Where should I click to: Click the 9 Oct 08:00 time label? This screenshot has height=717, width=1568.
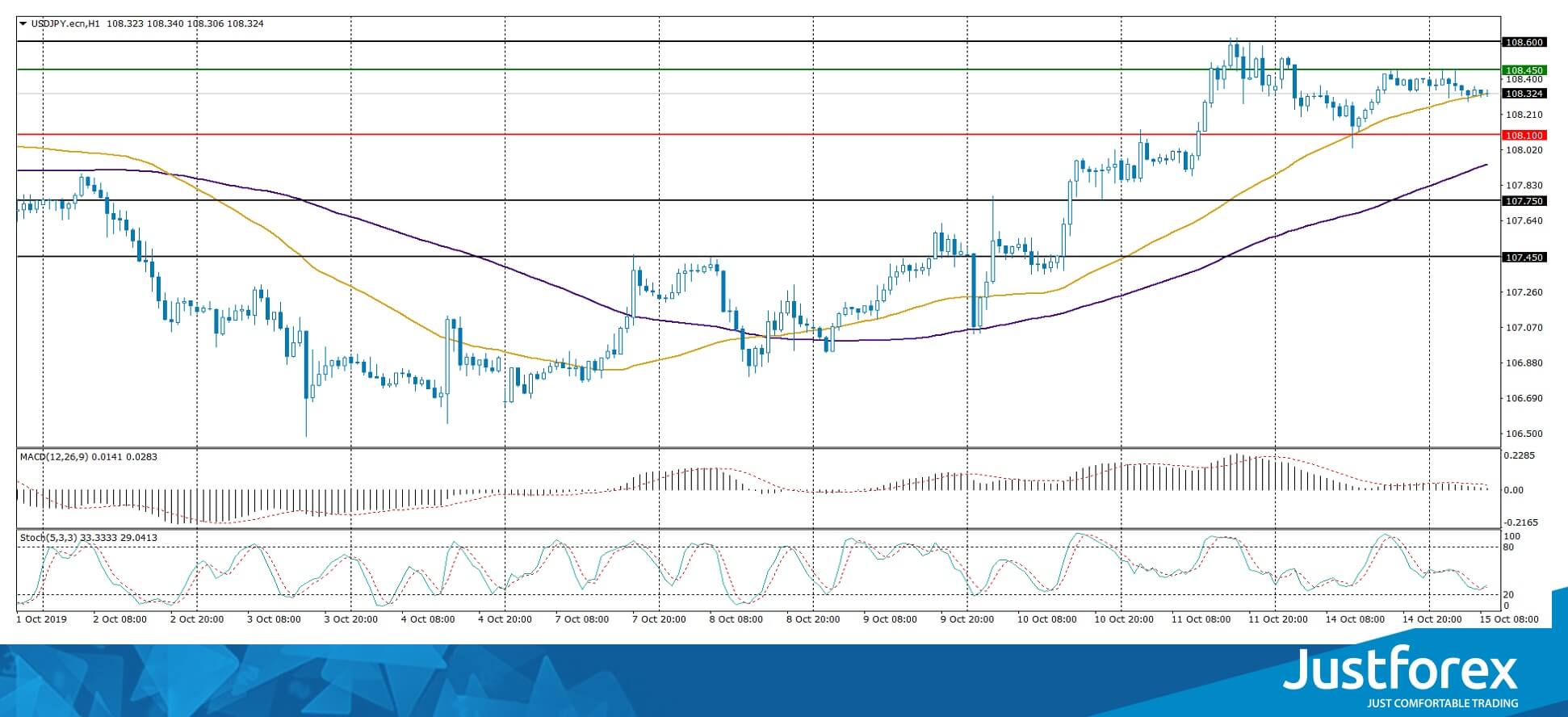click(890, 620)
